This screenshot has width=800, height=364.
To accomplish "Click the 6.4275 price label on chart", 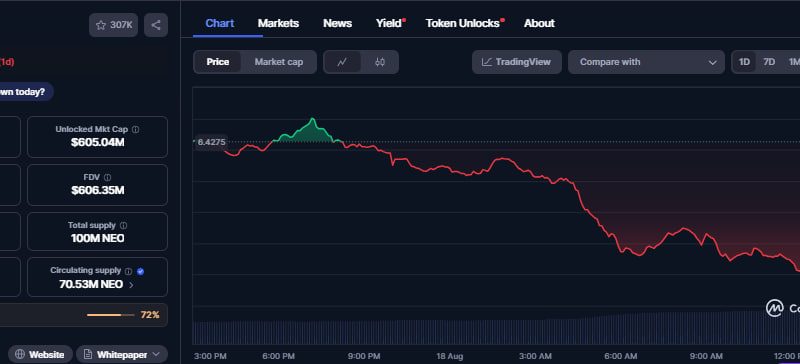I will click(211, 142).
